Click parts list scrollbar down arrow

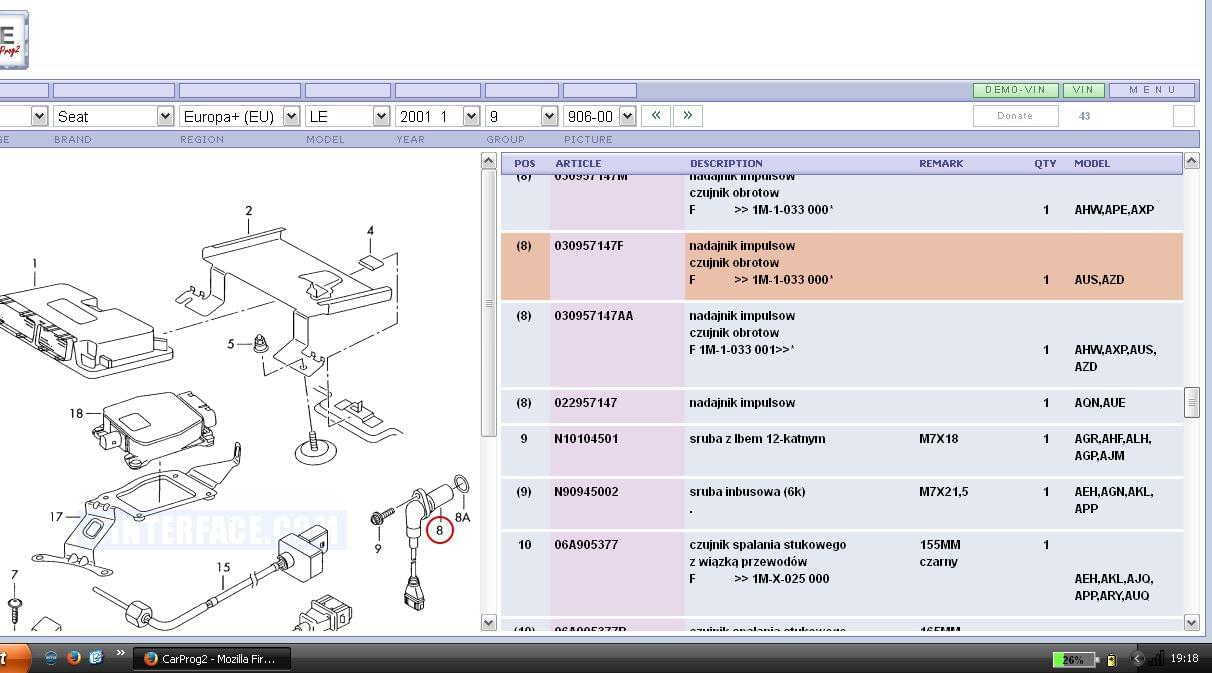pyautogui.click(x=1192, y=622)
